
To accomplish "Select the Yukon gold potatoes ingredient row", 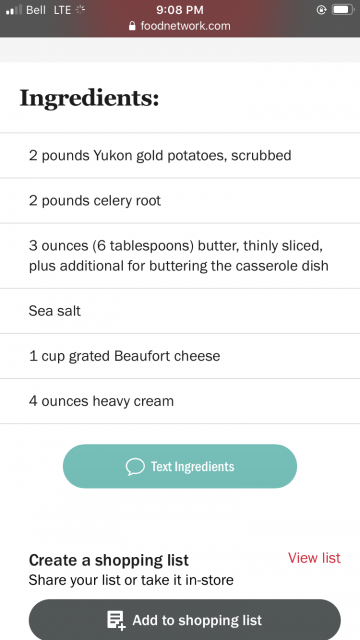I will (180, 156).
